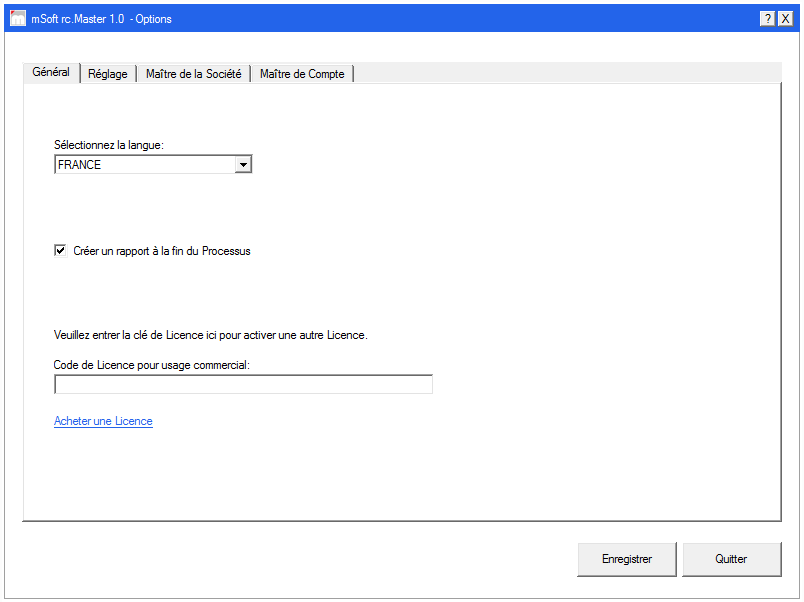Screen dimensions: 804x602
Task: Select the 'Maître de Compte' tab
Action: [x=301, y=73]
